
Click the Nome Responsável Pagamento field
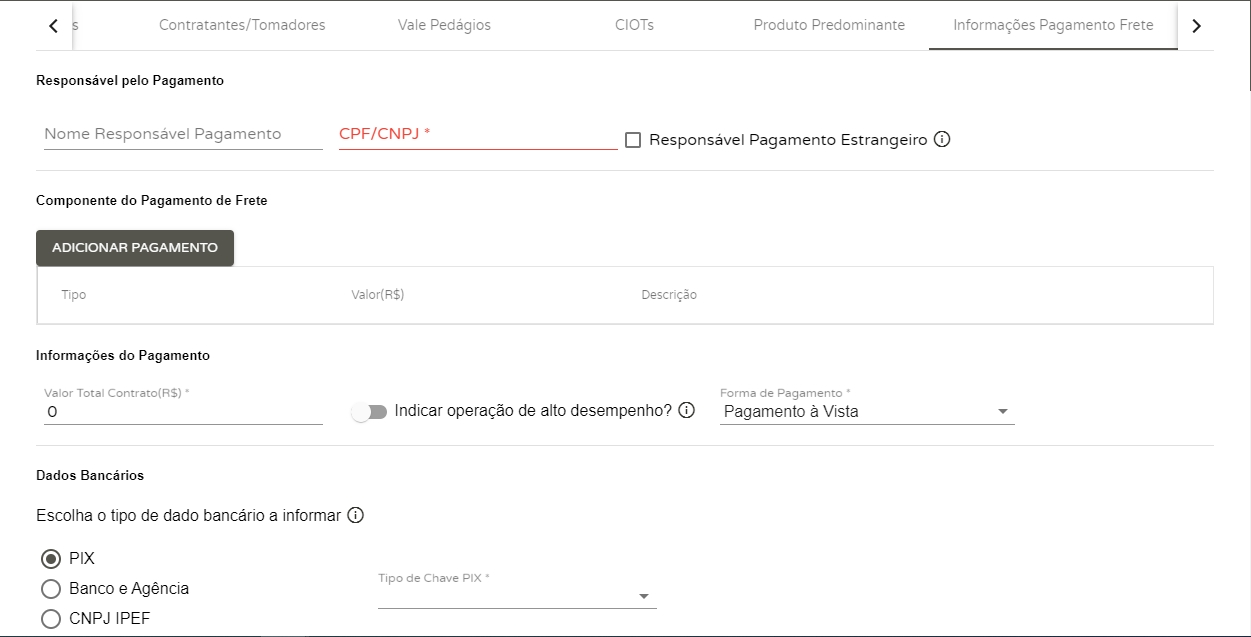click(183, 135)
